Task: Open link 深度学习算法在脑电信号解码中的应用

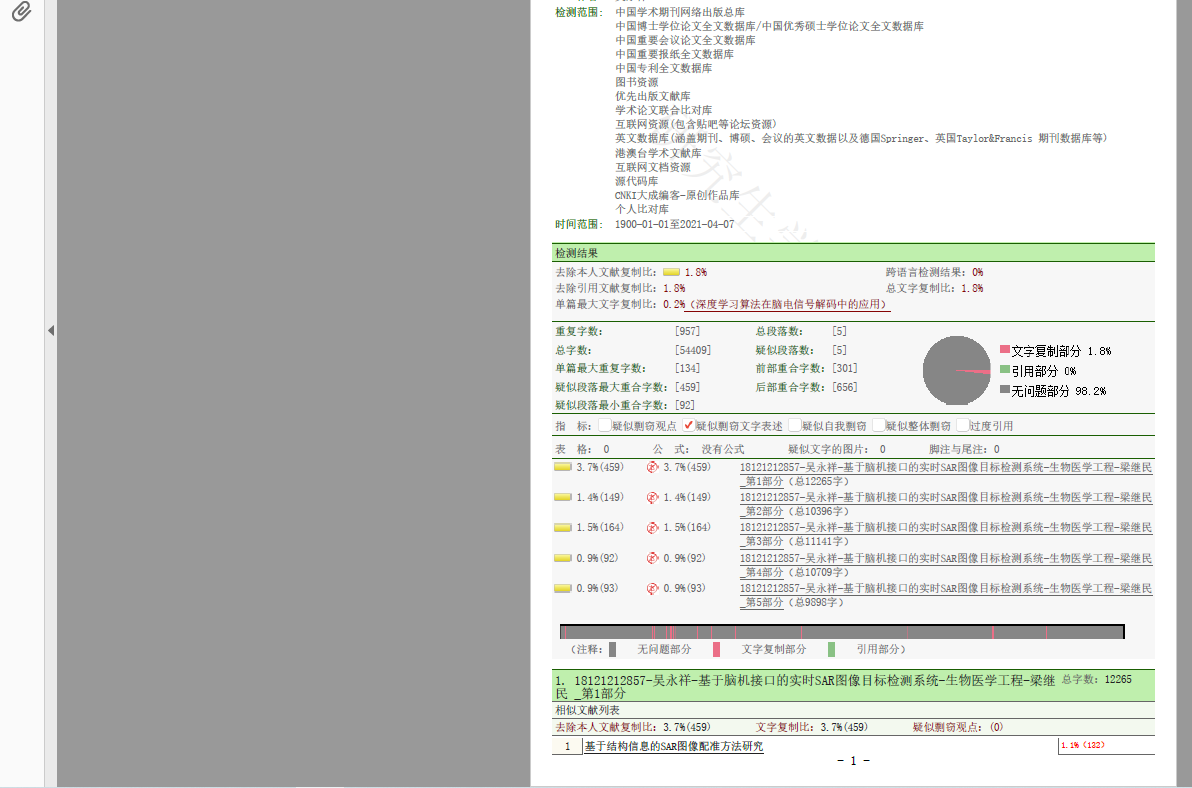Action: click(x=788, y=304)
